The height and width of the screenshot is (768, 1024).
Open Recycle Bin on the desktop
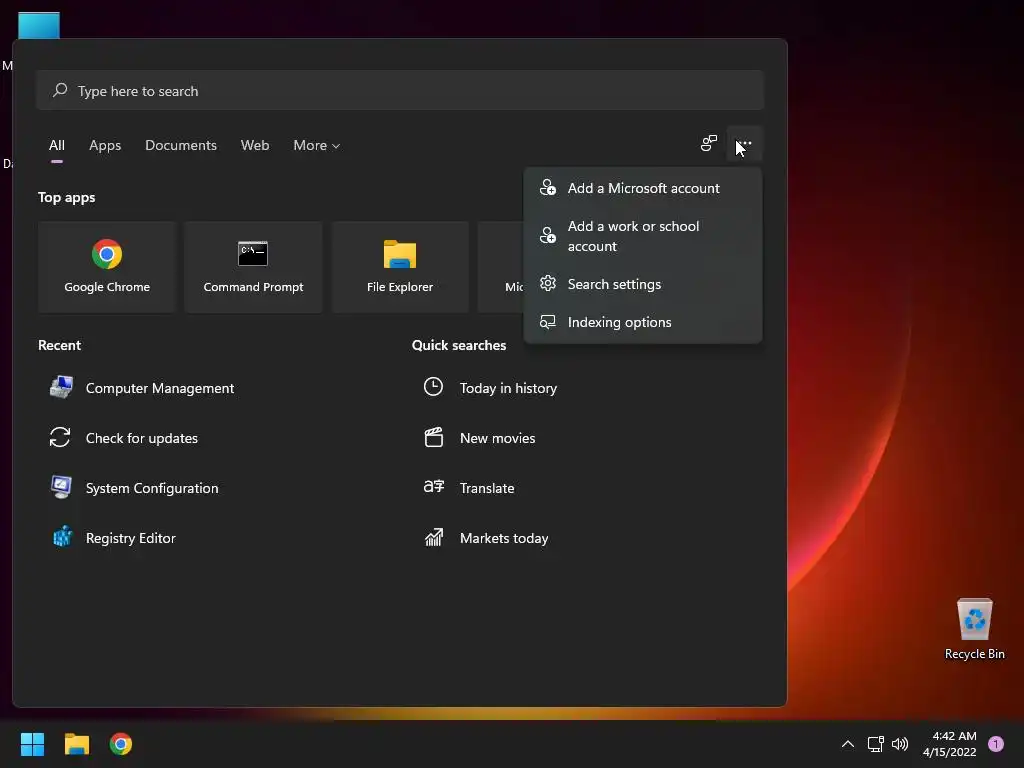point(974,630)
